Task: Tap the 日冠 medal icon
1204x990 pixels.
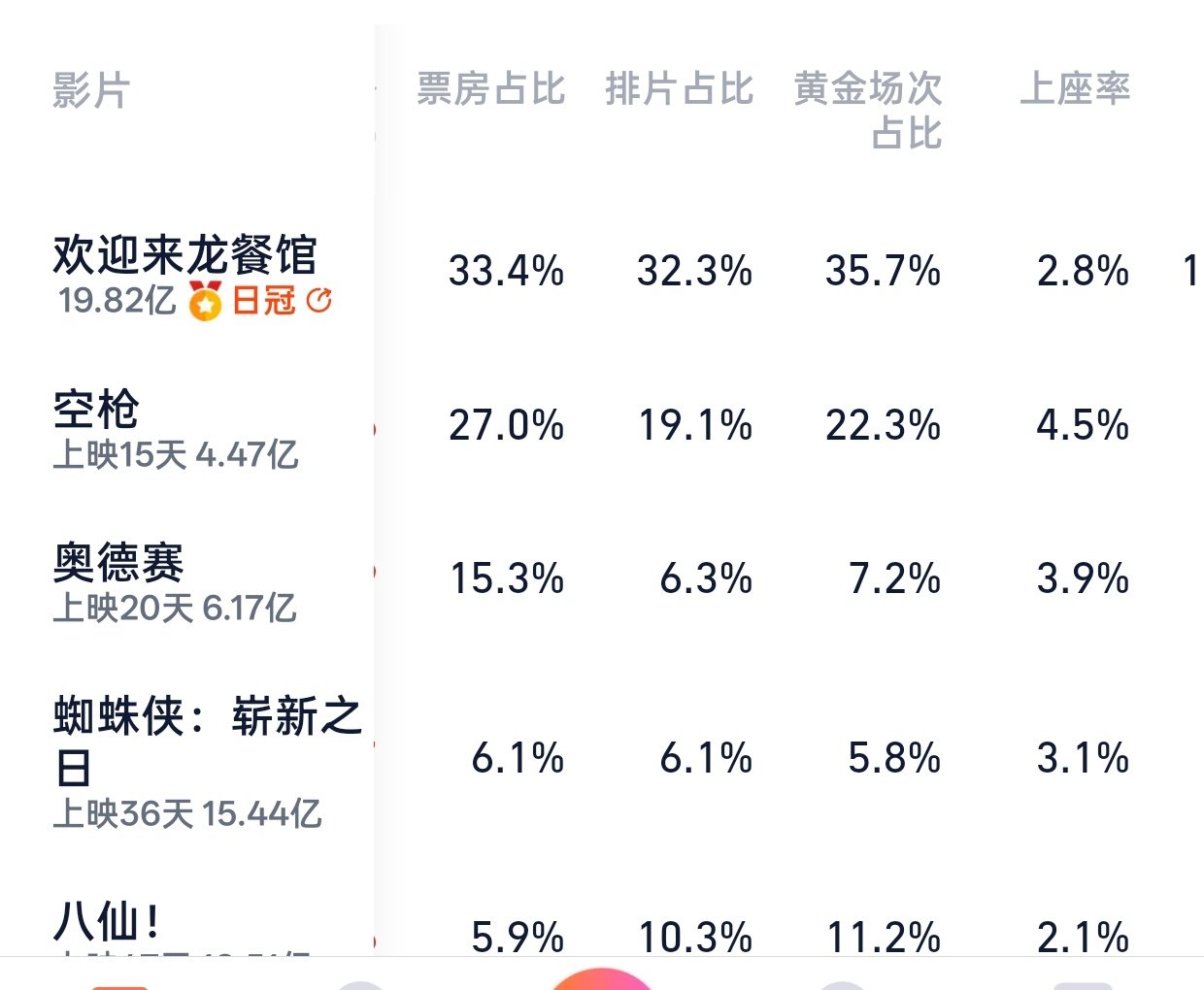Action: (x=205, y=301)
